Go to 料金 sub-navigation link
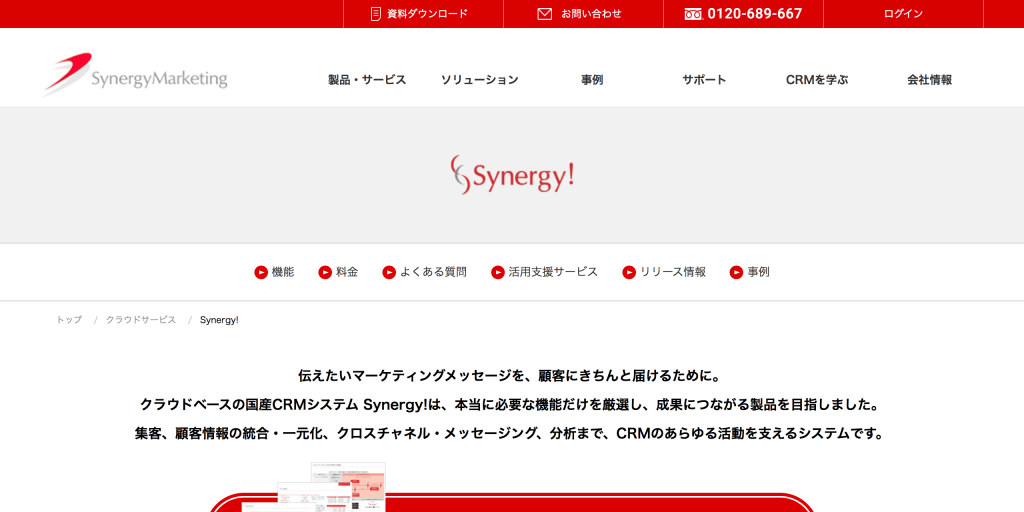Viewport: 1024px width, 512px height. tap(347, 272)
